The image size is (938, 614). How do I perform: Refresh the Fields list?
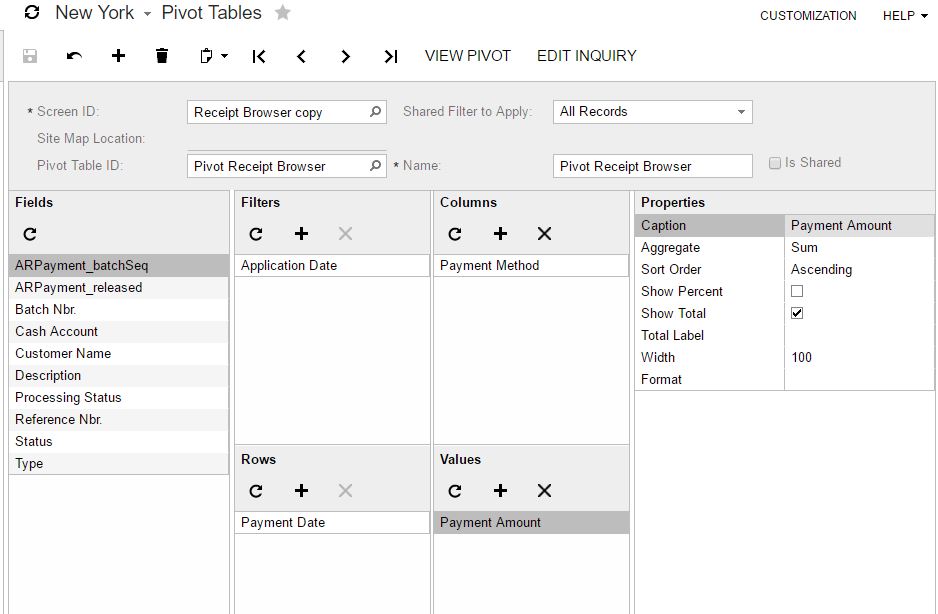tap(30, 234)
